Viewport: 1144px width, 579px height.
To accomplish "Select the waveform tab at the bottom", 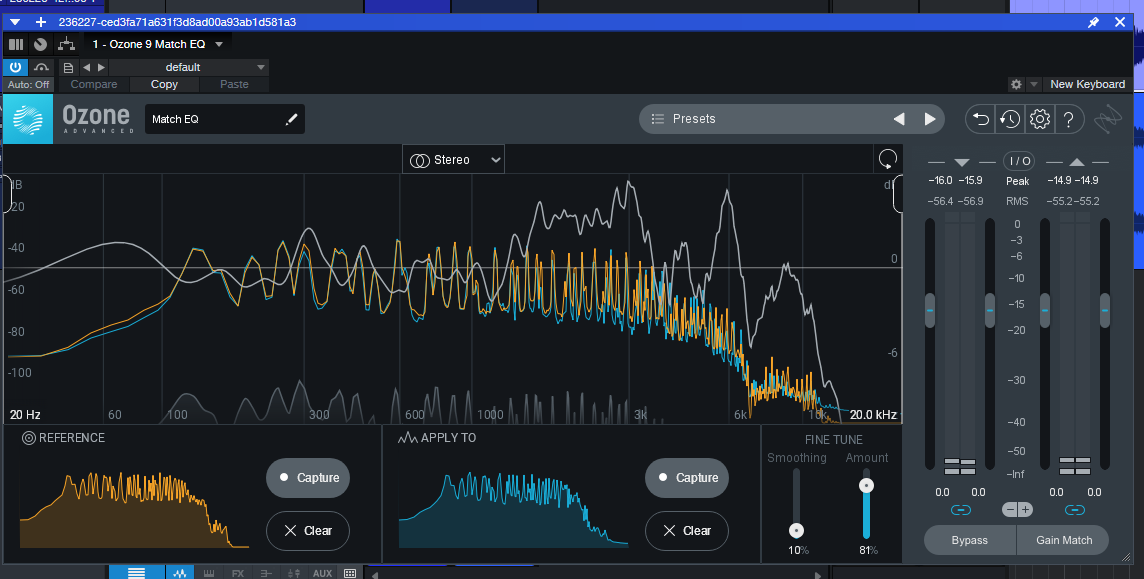I will click(179, 572).
